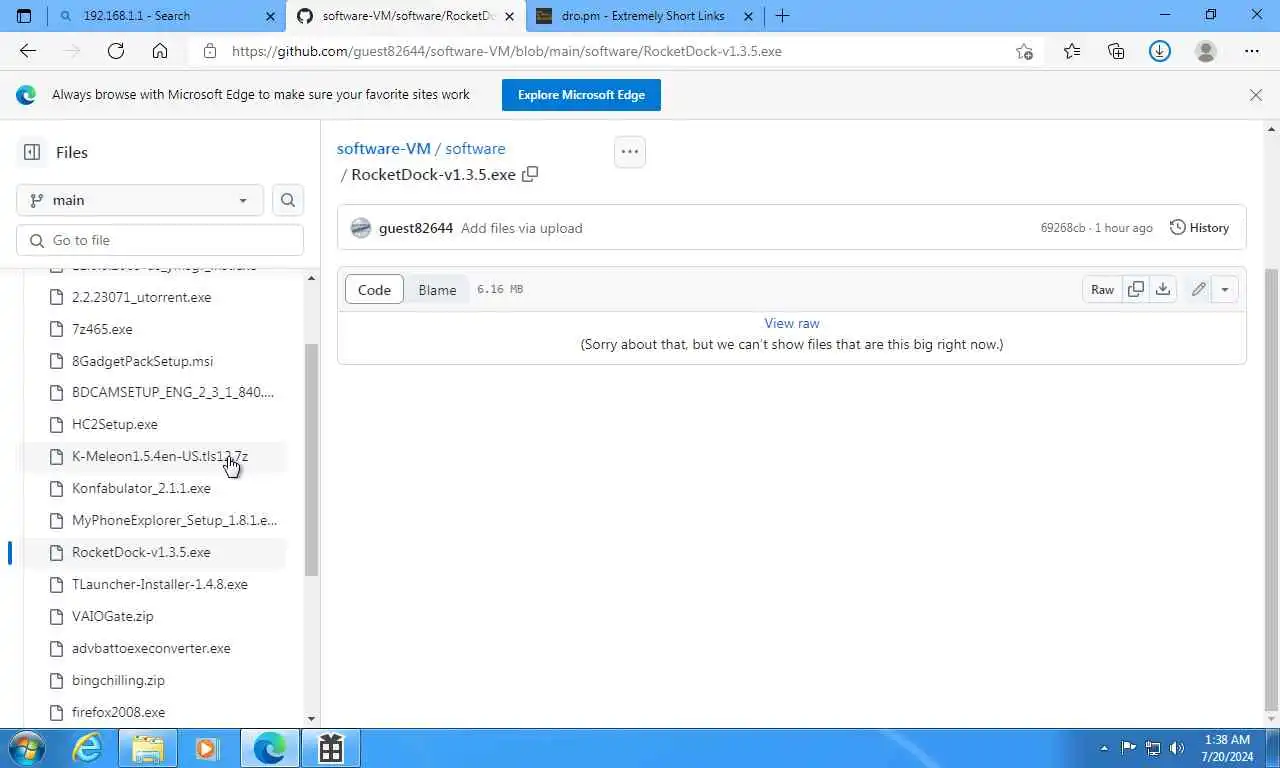Open commit hash 69268cb
Screen dimensions: 1280x768
[x=1062, y=228]
